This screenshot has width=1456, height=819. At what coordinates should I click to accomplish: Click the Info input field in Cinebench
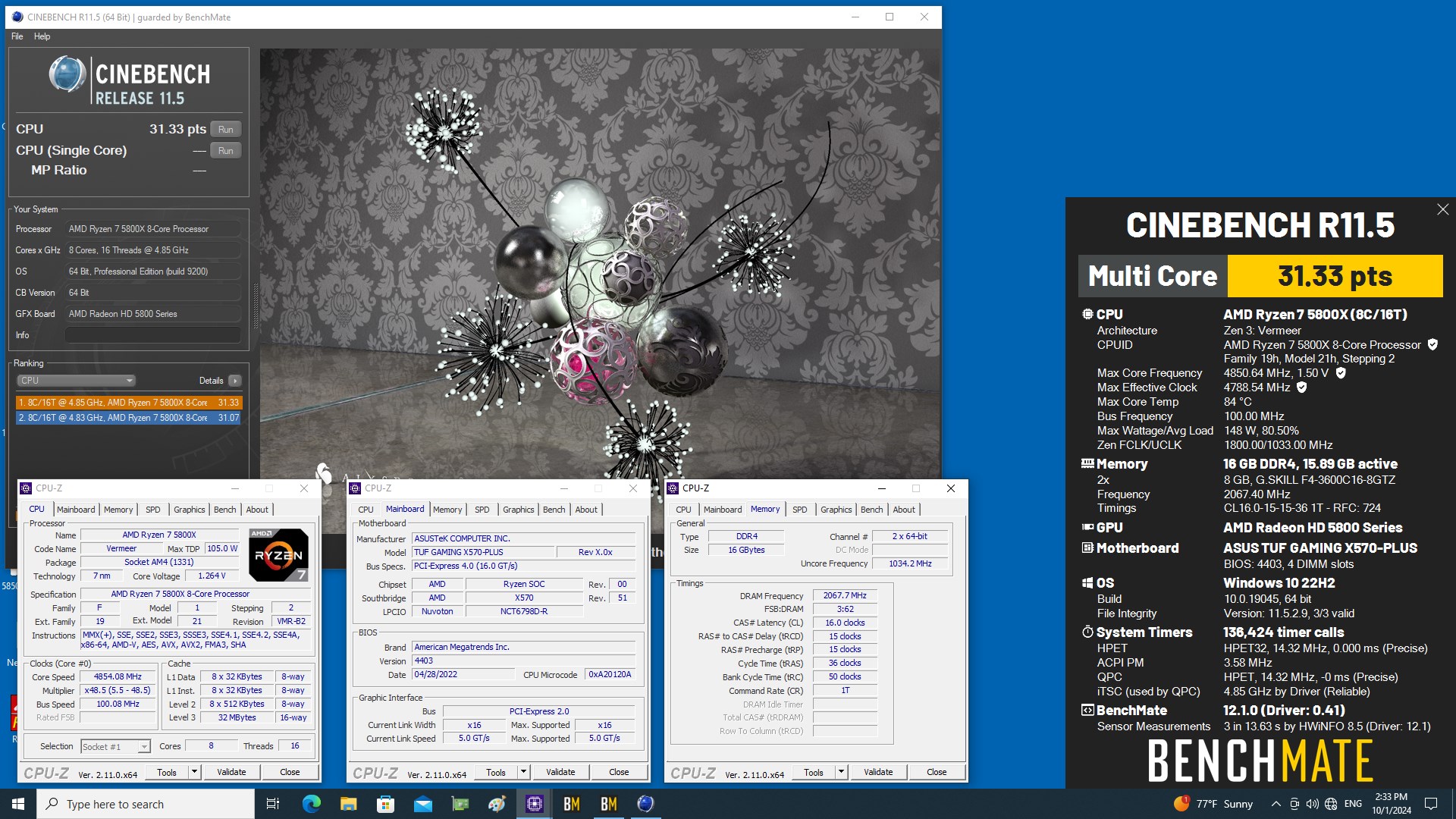(152, 335)
